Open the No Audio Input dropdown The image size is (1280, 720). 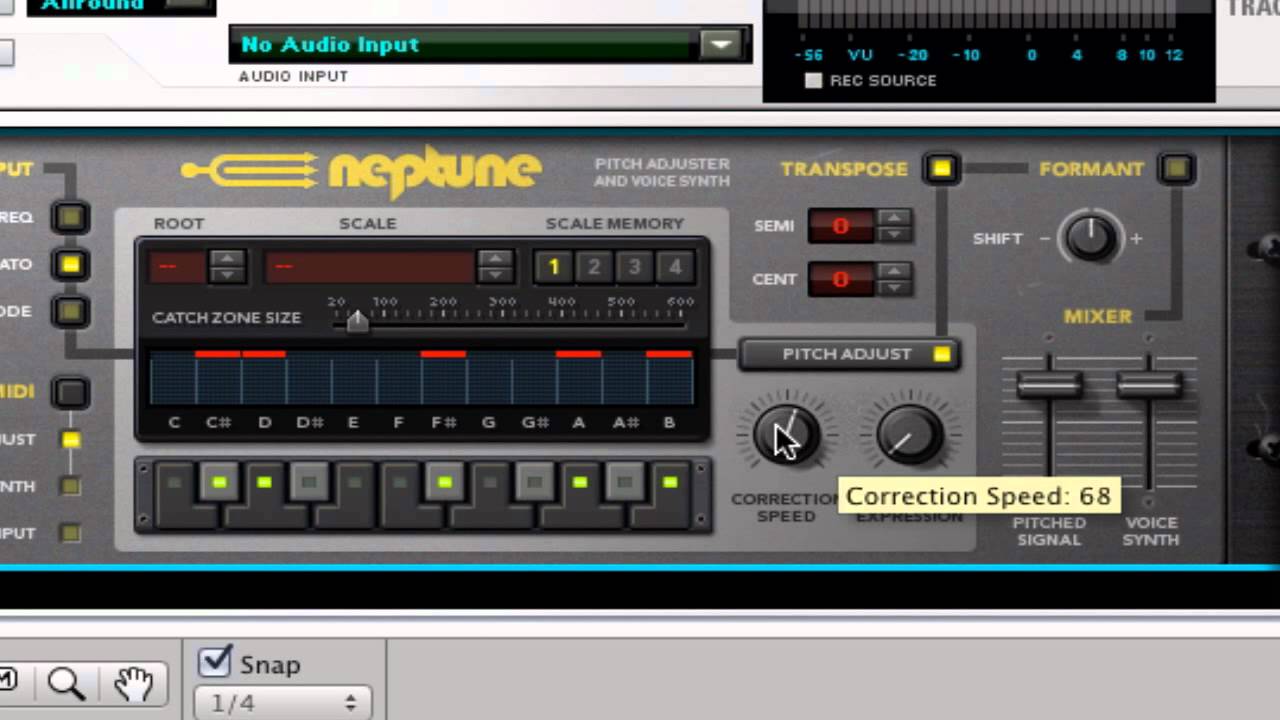pyautogui.click(x=721, y=44)
